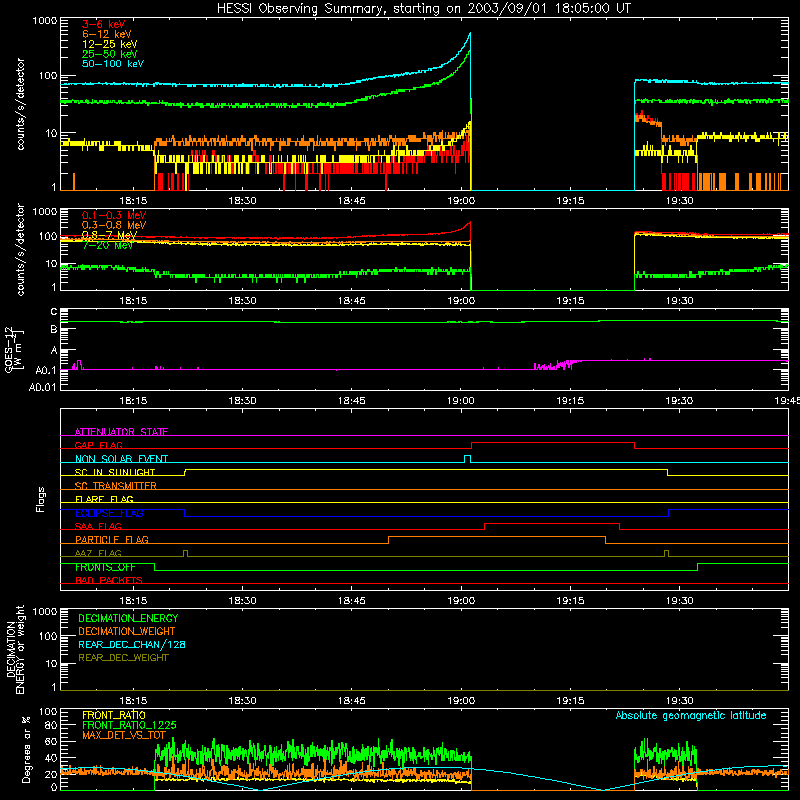Pick the 50-100 keV legend label
800x800 pixels.
(113, 64)
